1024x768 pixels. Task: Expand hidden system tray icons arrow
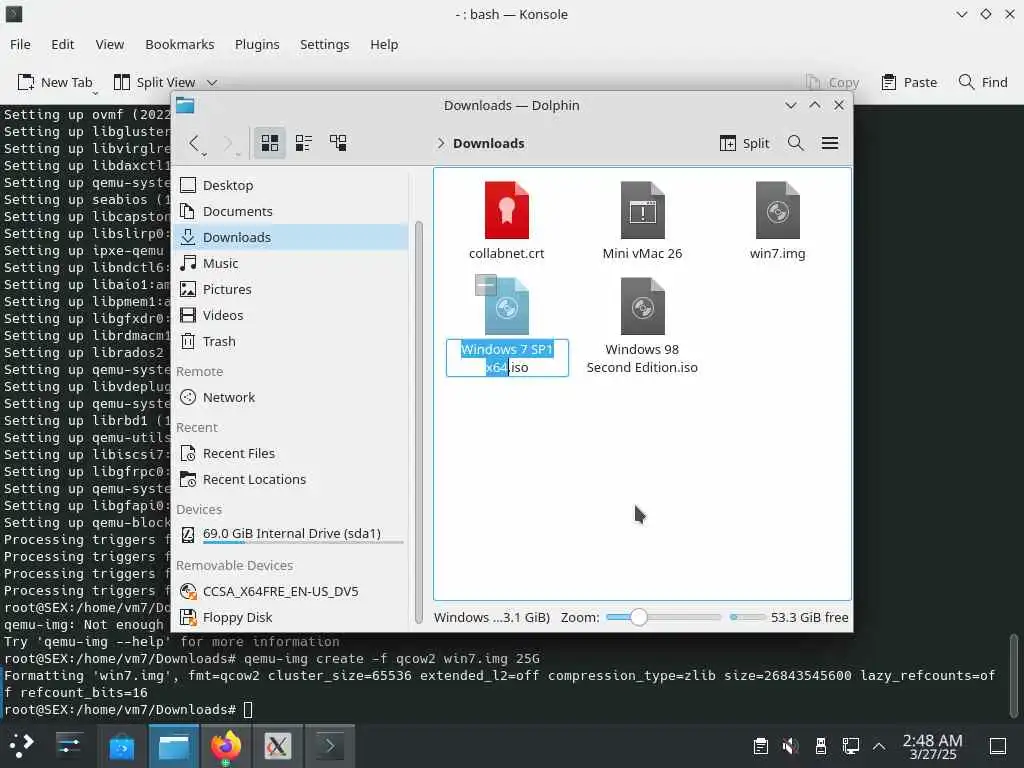(x=879, y=746)
